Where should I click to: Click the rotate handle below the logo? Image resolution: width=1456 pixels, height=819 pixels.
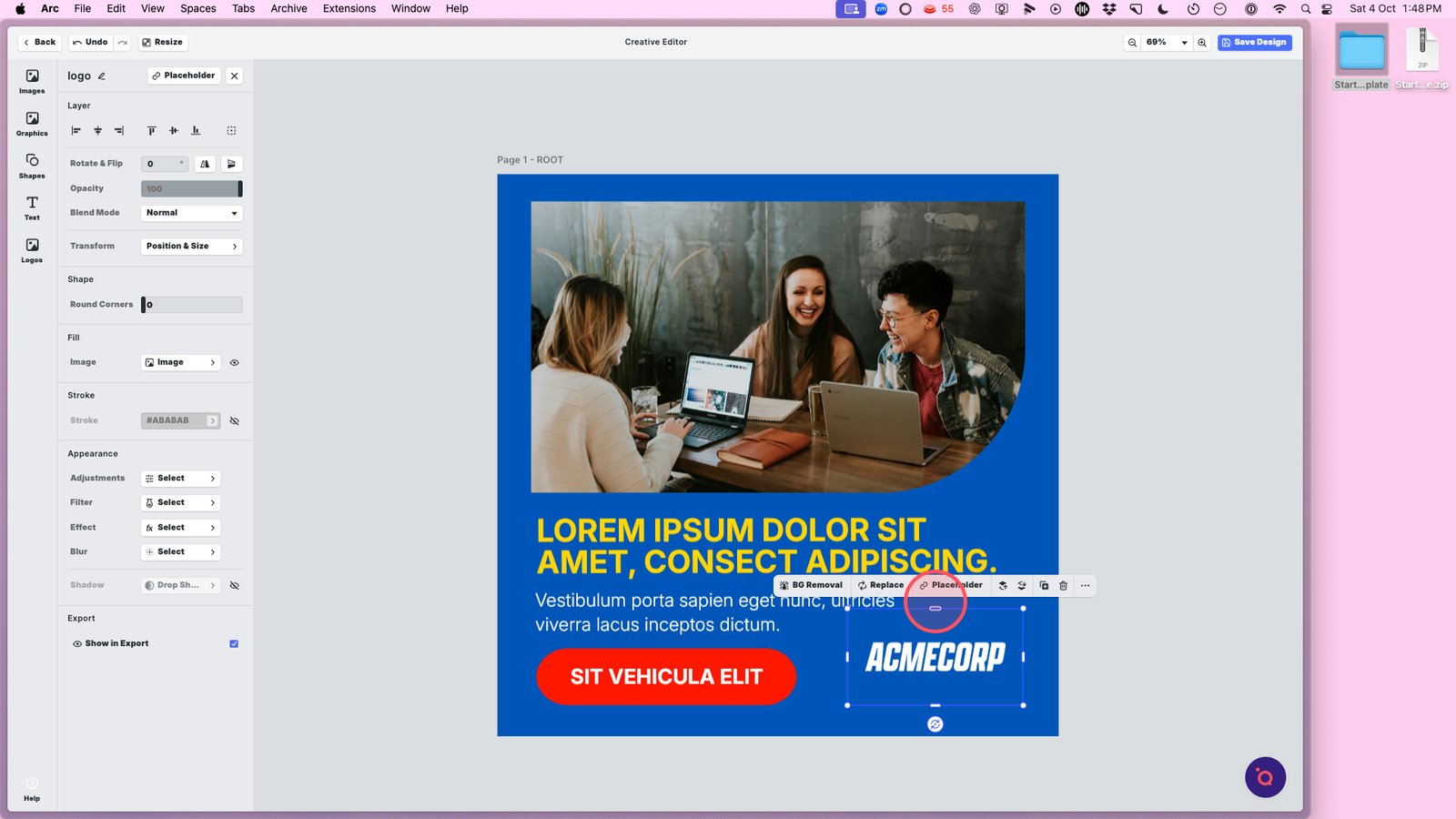tap(935, 724)
